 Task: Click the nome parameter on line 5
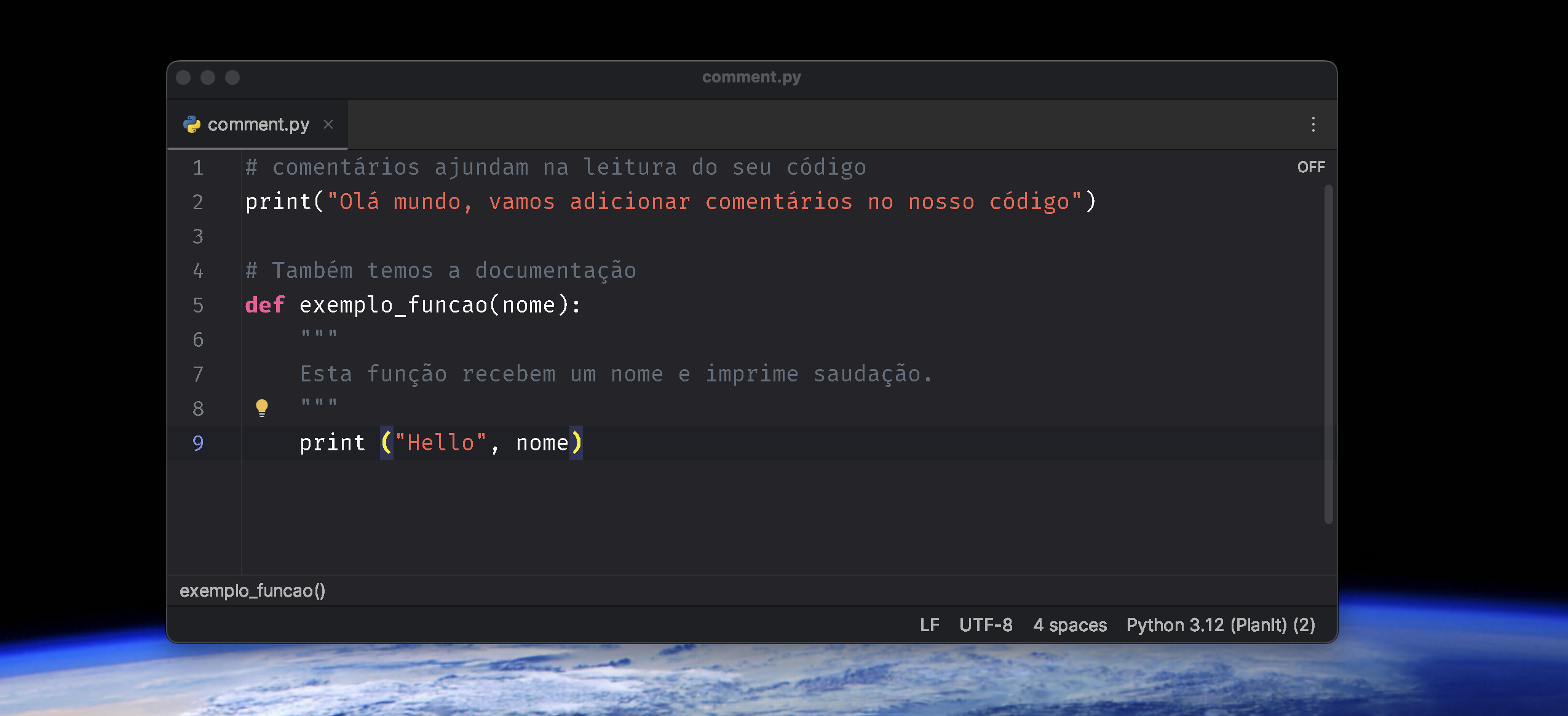[x=530, y=304]
